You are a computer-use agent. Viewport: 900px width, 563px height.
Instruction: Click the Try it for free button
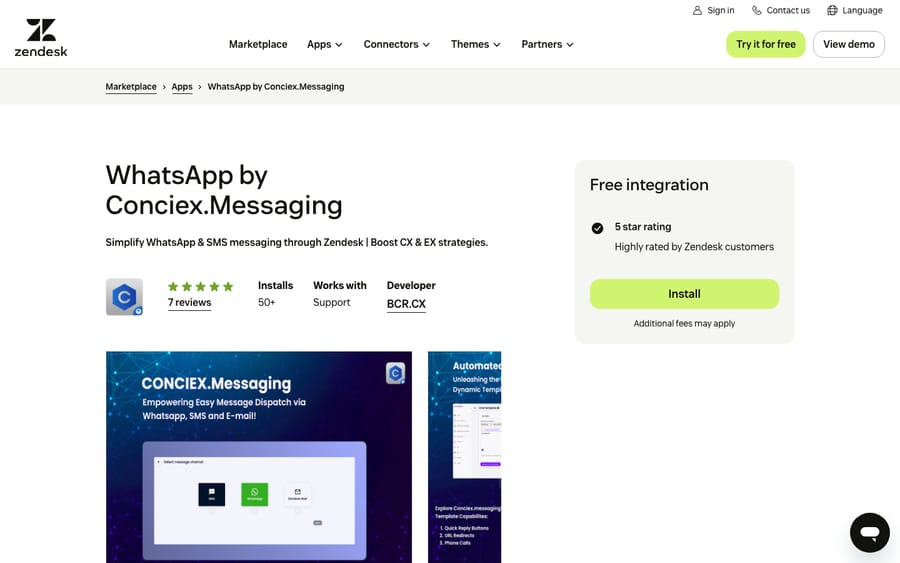(766, 44)
